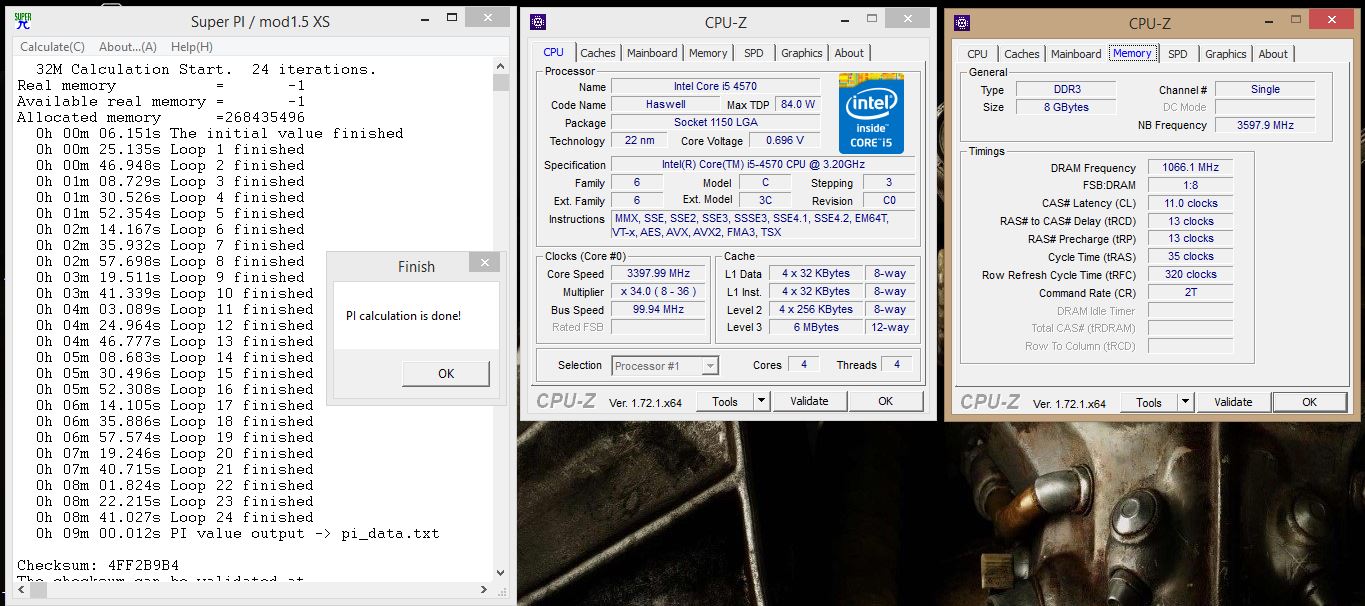This screenshot has width=1365, height=606.
Task: Click the DRAM Frequency value 1066.1 MHz
Action: (1190, 168)
